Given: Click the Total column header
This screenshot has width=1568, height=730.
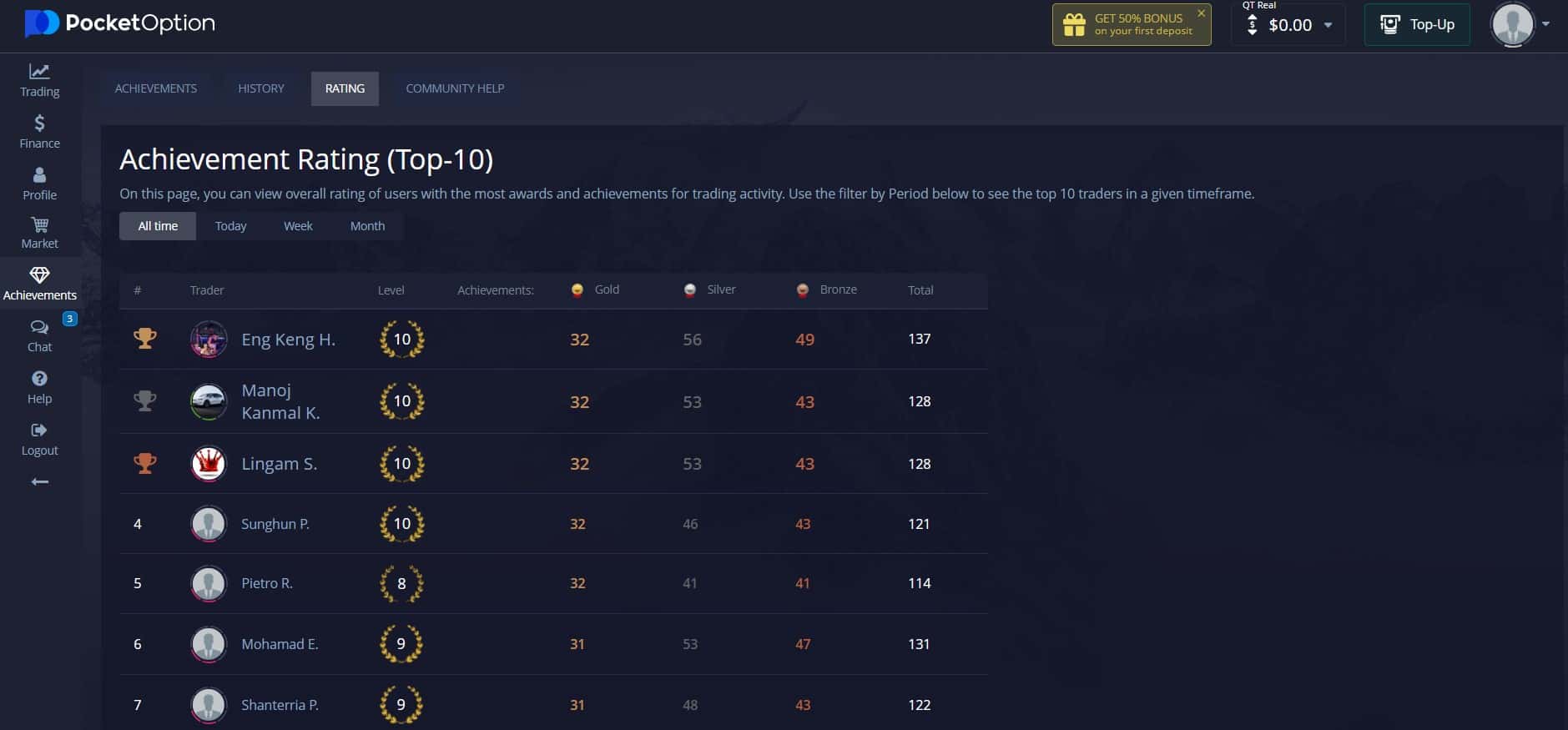Looking at the screenshot, I should [x=920, y=290].
